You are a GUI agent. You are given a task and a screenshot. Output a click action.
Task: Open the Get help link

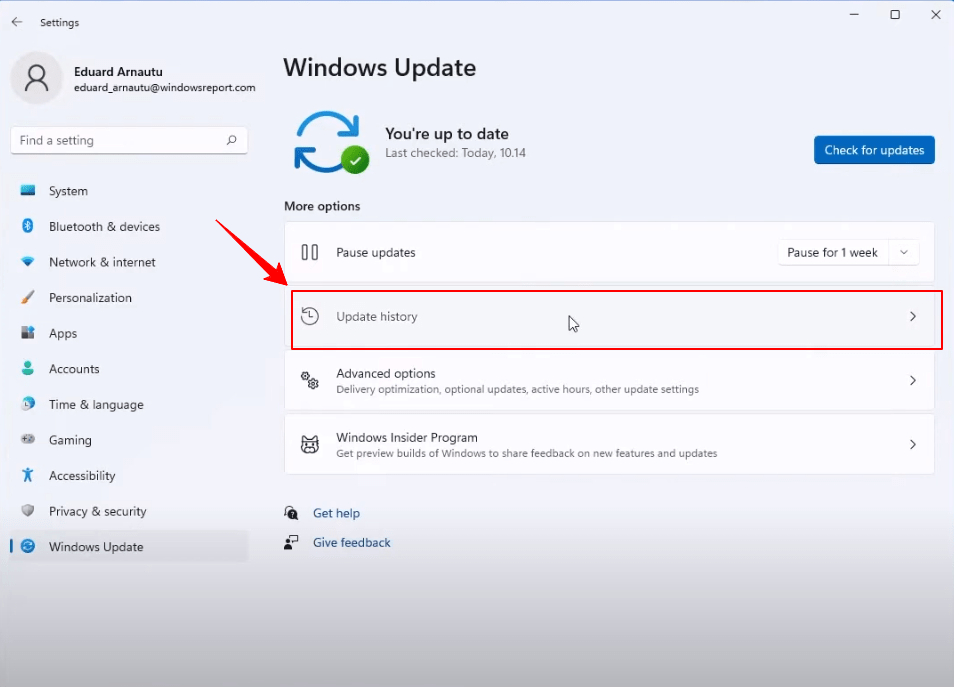pyautogui.click(x=336, y=513)
